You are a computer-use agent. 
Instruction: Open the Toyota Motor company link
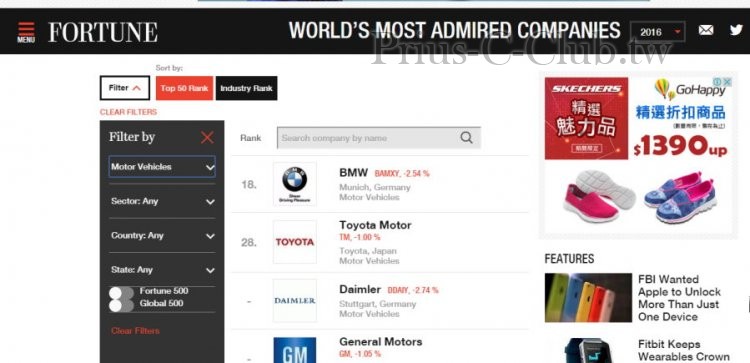(375, 225)
